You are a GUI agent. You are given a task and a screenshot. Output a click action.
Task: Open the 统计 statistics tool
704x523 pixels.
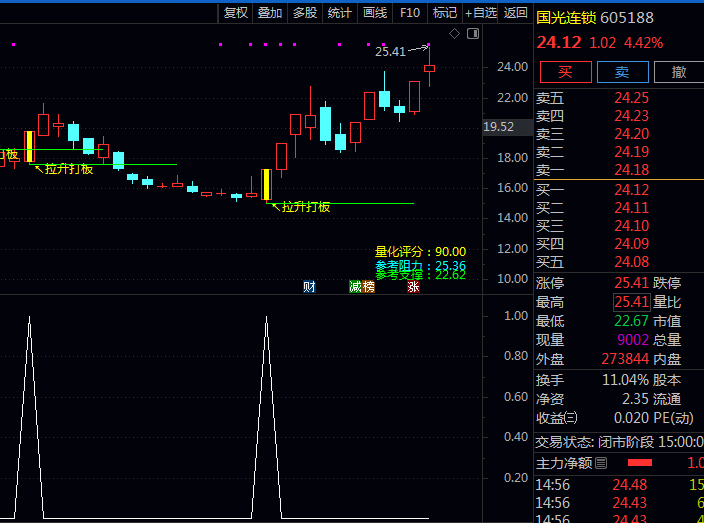click(339, 13)
